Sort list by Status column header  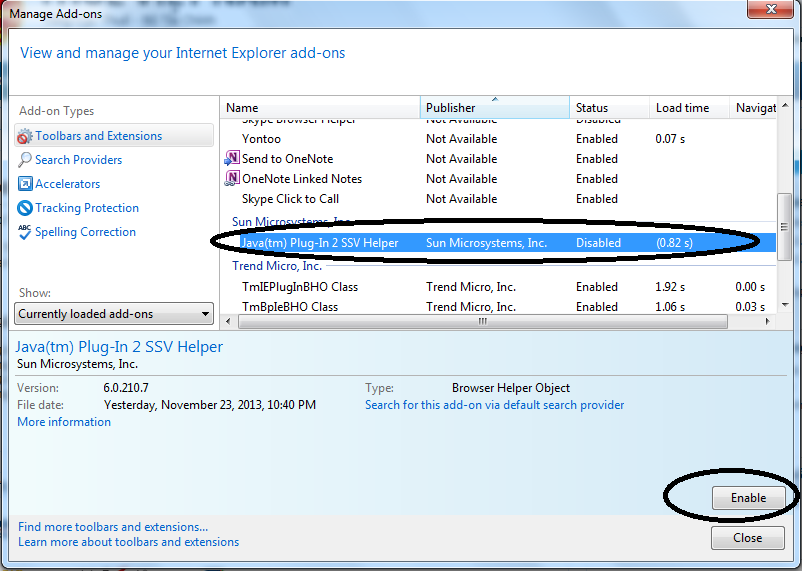click(x=609, y=107)
